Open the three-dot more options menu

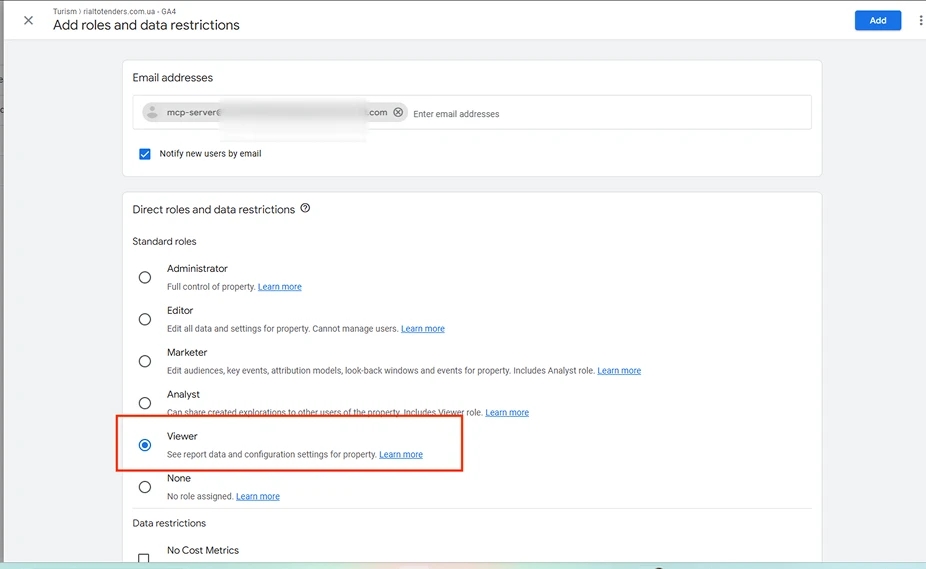[920, 20]
